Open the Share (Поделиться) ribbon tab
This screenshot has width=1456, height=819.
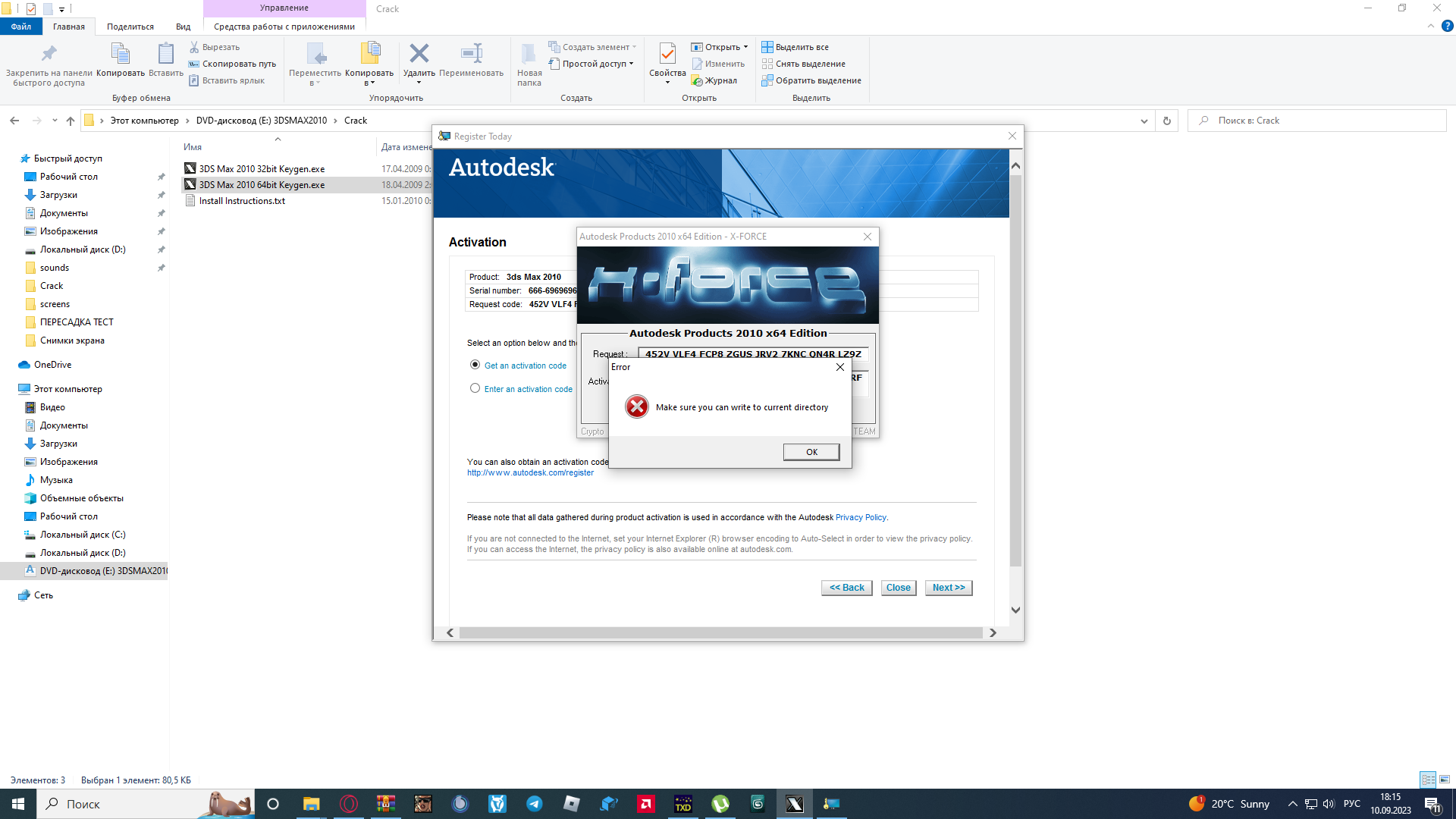point(130,27)
